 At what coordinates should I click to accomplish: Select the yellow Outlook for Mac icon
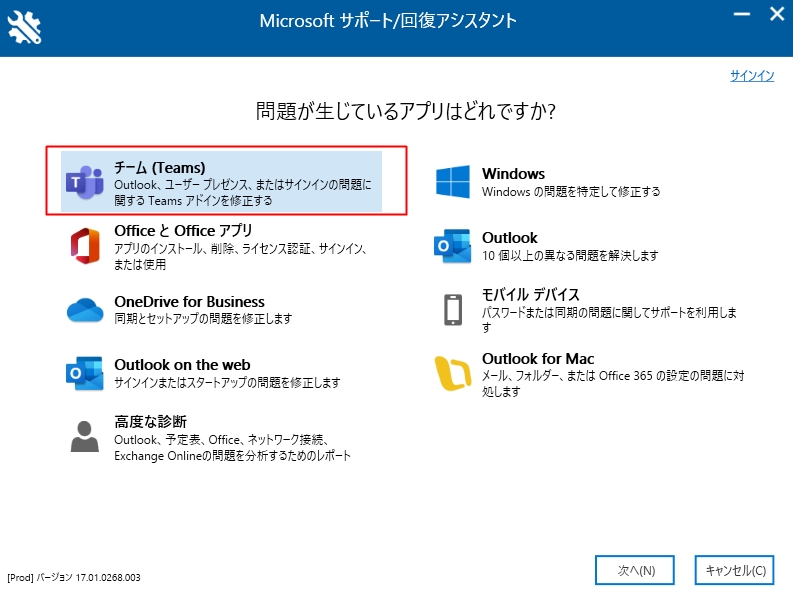453,374
